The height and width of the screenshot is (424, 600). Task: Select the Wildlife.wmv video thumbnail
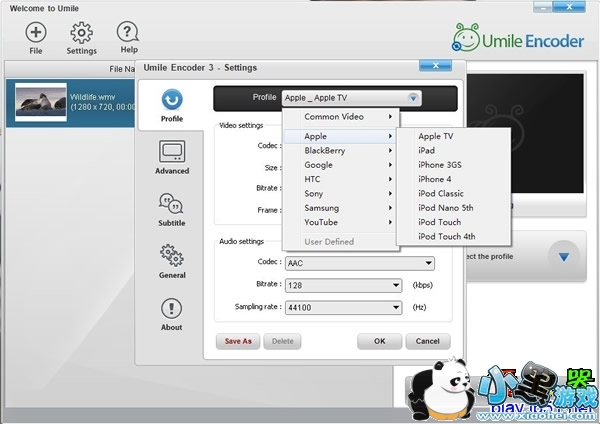[x=38, y=102]
